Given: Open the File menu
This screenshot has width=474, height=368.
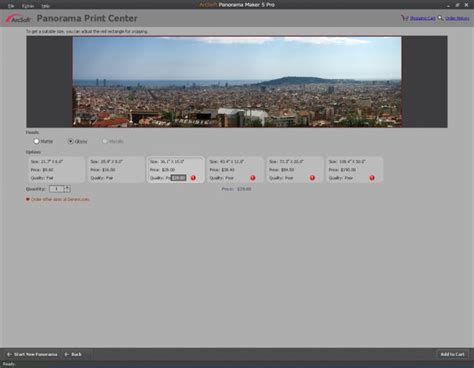Looking at the screenshot, I should pos(11,6).
